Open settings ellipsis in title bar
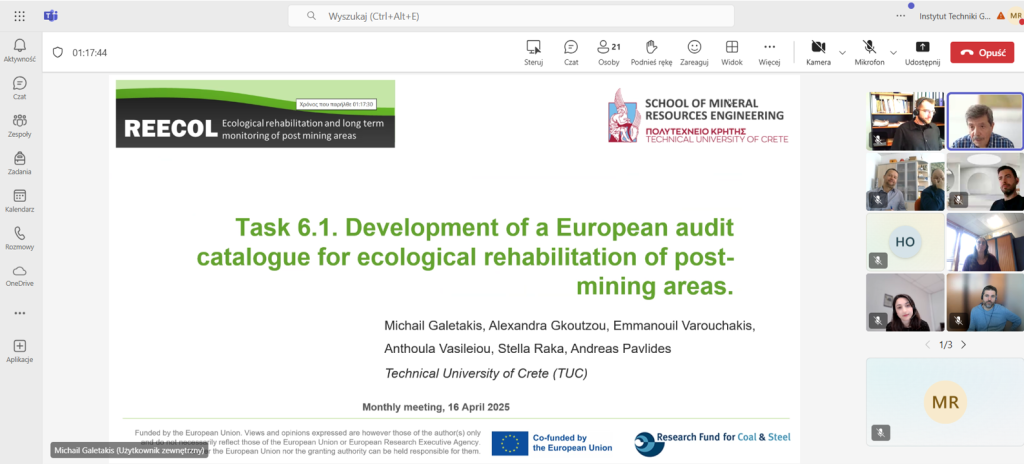 pos(901,16)
